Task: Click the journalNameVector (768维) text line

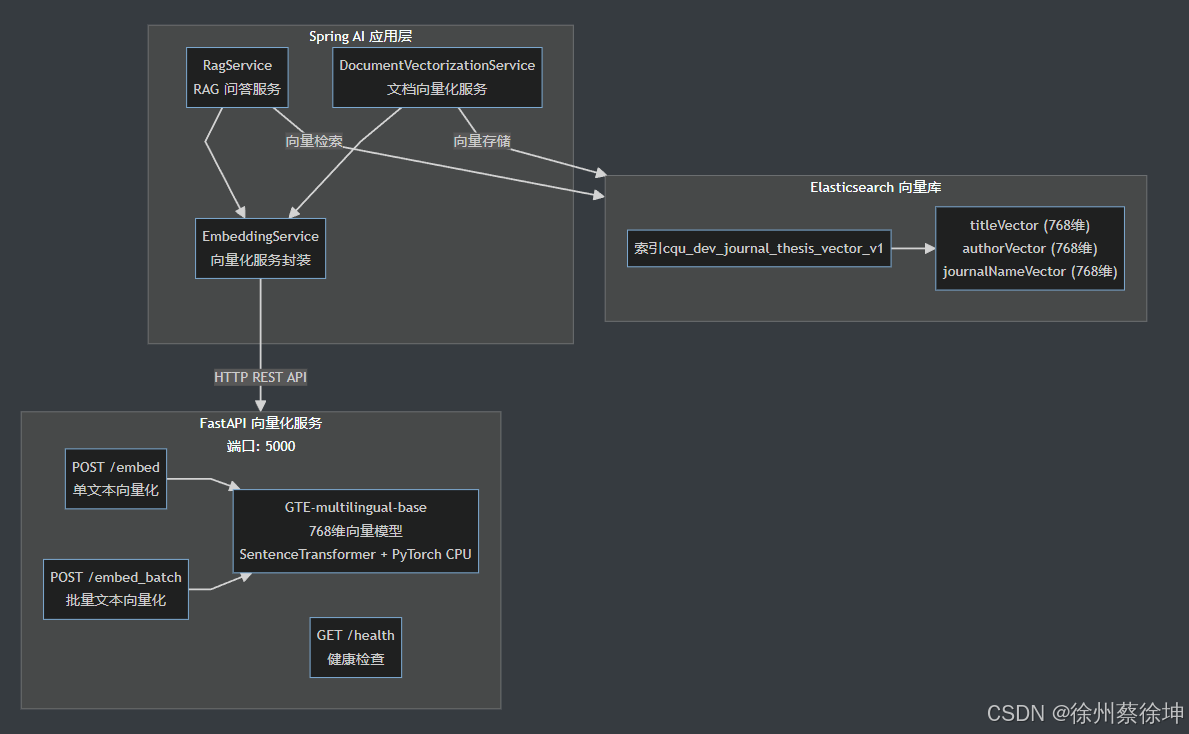Action: pos(1030,271)
